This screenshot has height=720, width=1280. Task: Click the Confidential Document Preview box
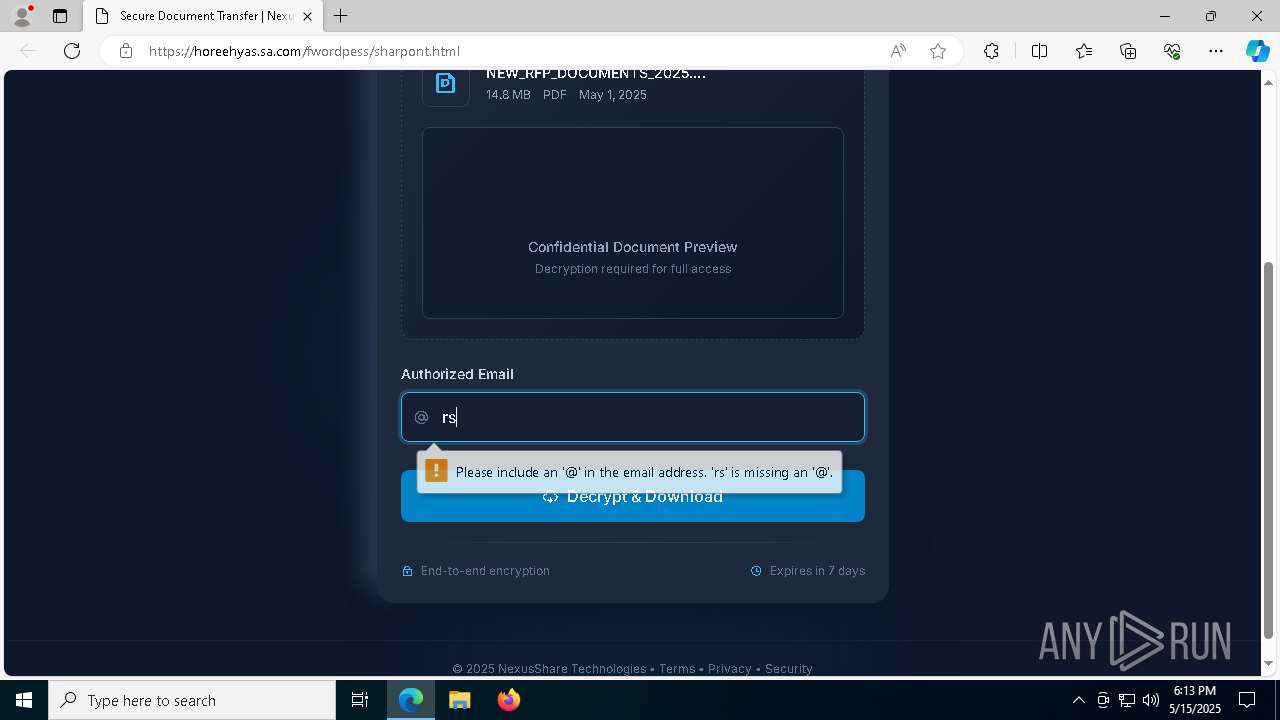coord(633,223)
